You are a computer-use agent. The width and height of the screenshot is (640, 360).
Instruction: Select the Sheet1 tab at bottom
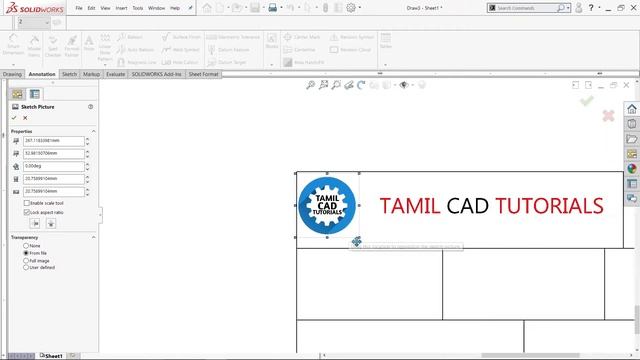coord(51,356)
